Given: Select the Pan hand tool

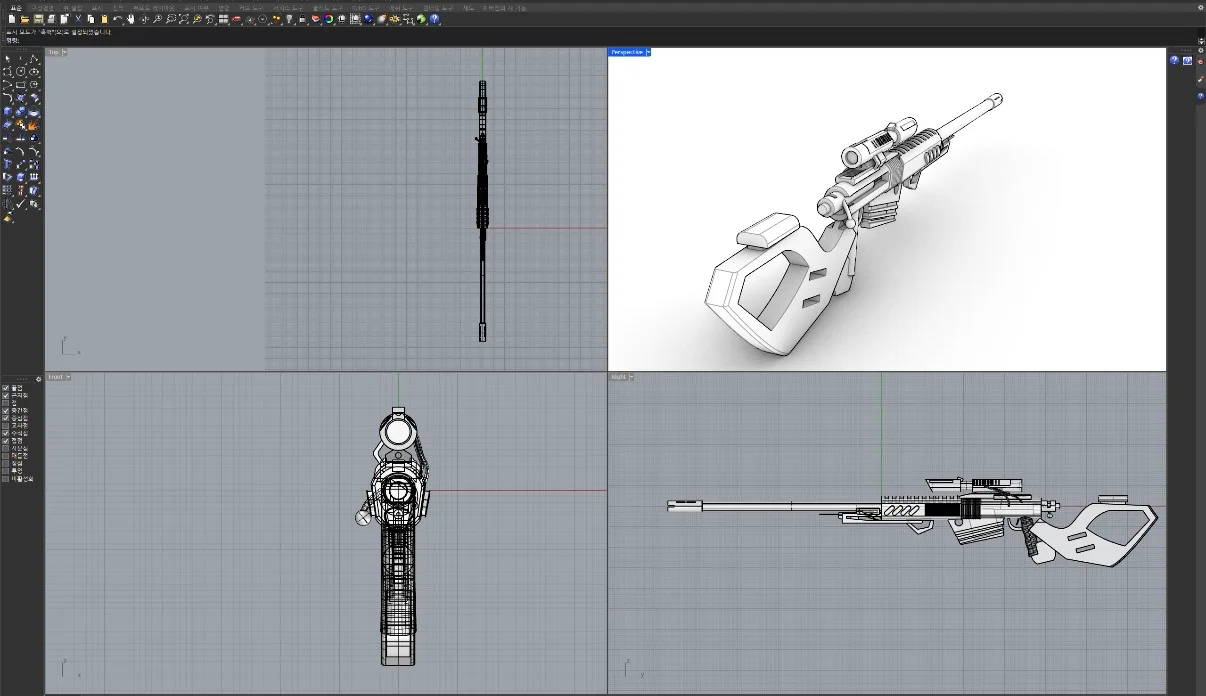Looking at the screenshot, I should [131, 19].
